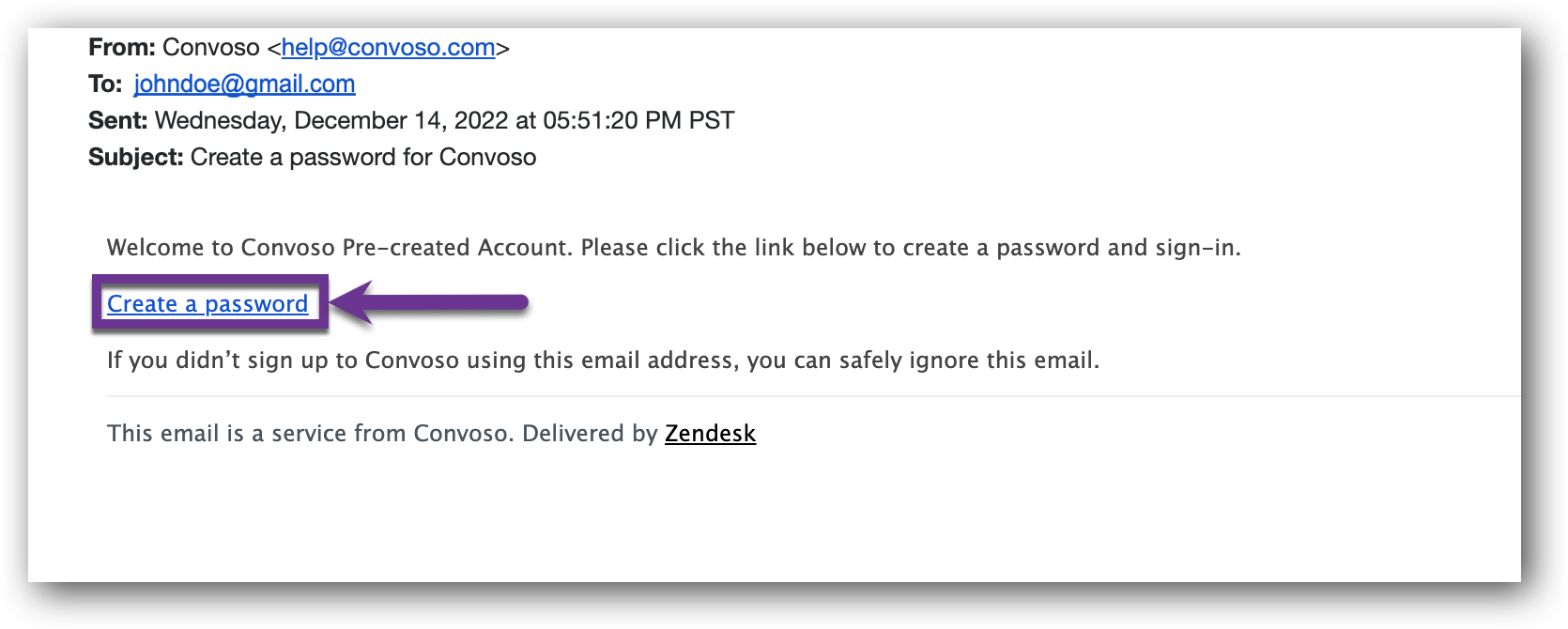This screenshot has width=1568, height=629.
Task: Click the horizontal divider line above footer
Action: click(x=813, y=396)
